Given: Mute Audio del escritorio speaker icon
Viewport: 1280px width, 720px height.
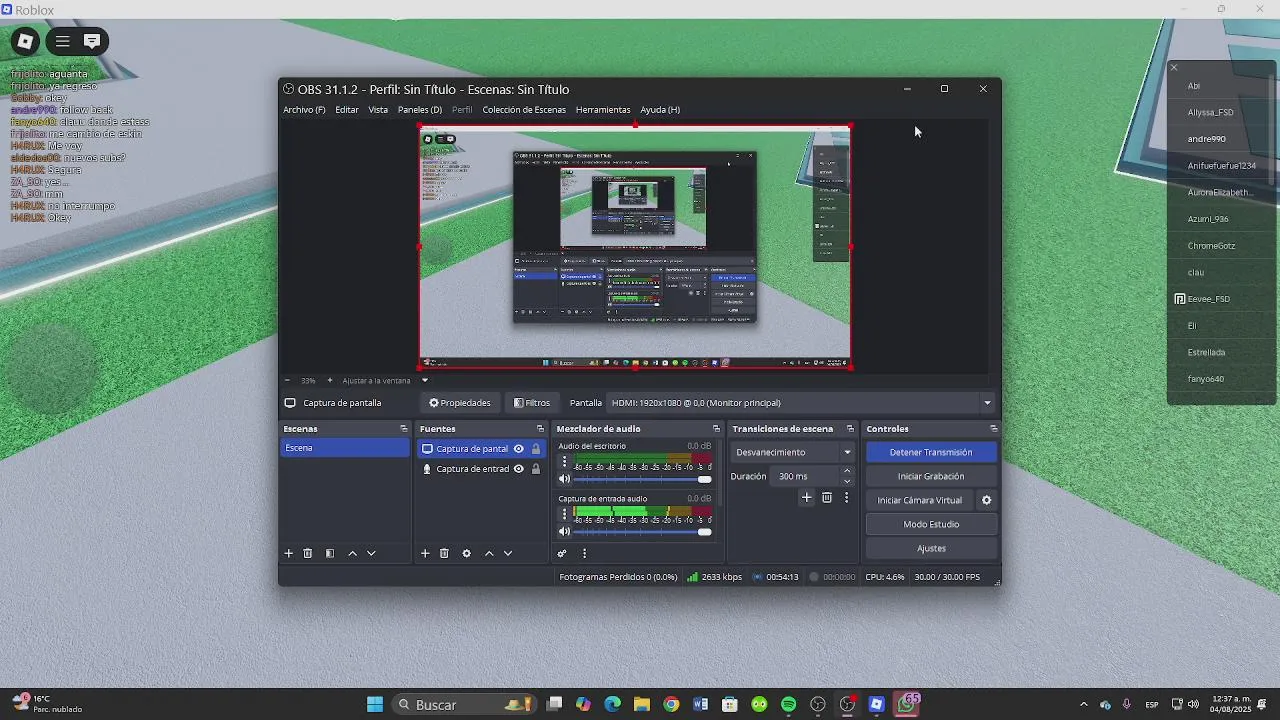Looking at the screenshot, I should [x=564, y=479].
